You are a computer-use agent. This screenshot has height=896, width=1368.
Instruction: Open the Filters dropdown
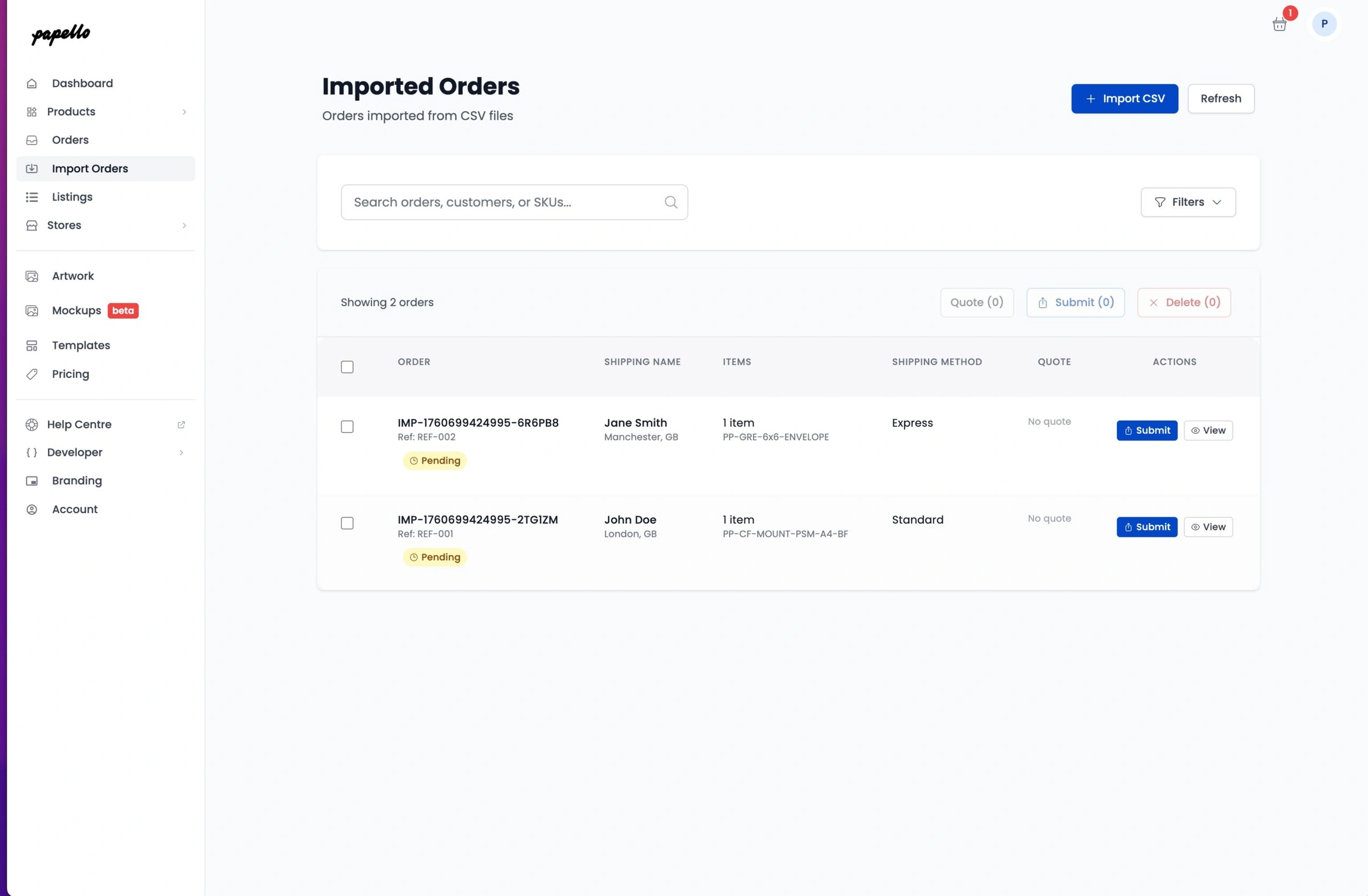point(1187,202)
